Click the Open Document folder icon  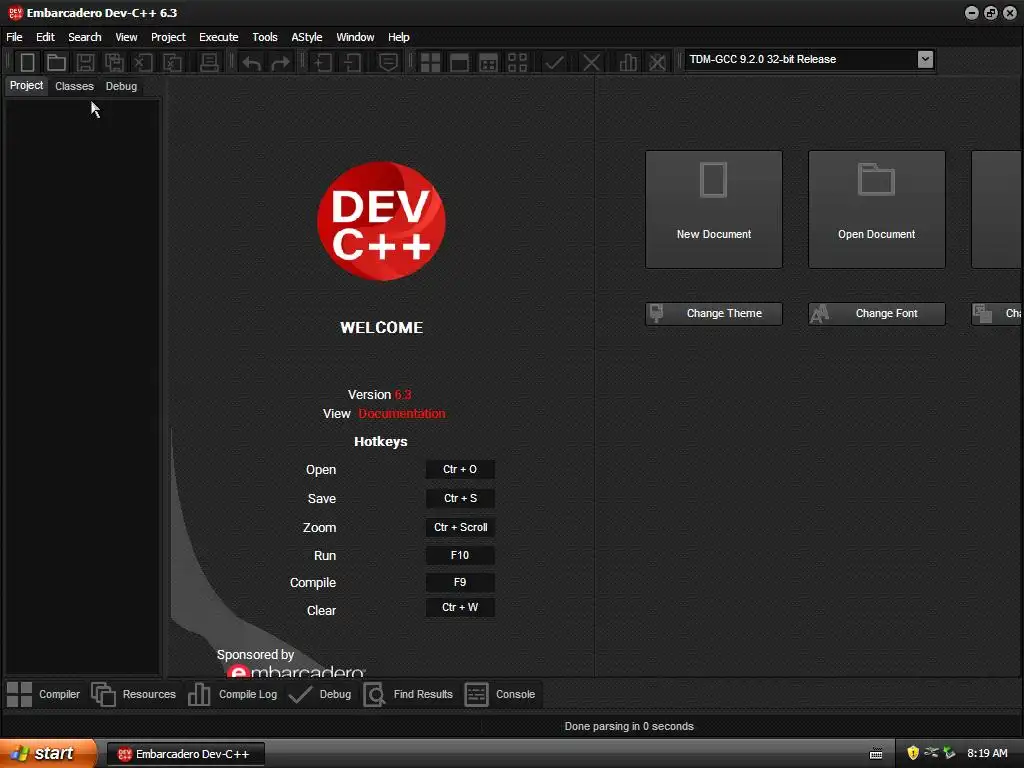tap(876, 179)
